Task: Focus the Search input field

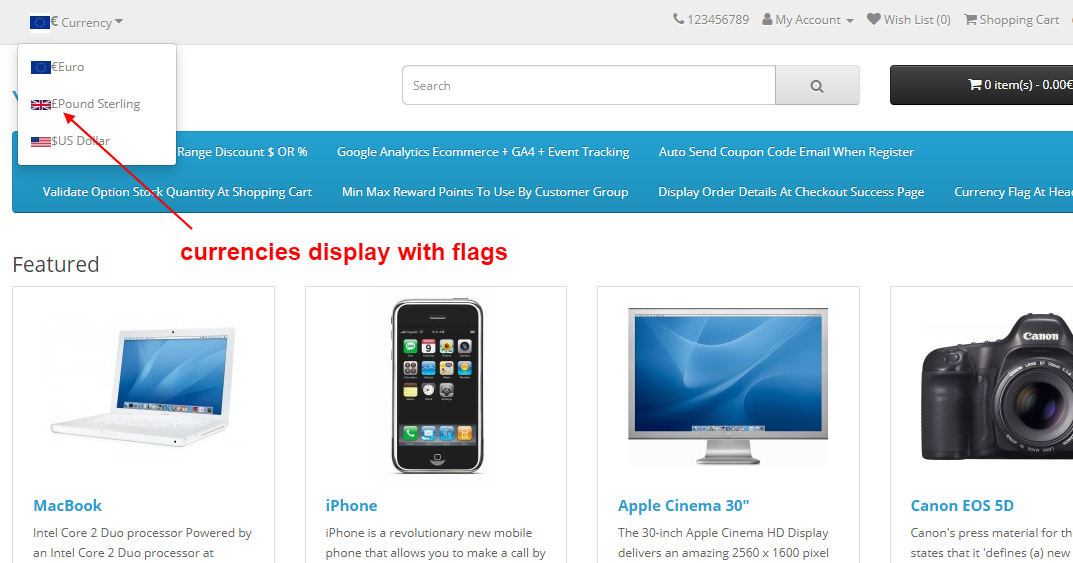Action: 589,86
